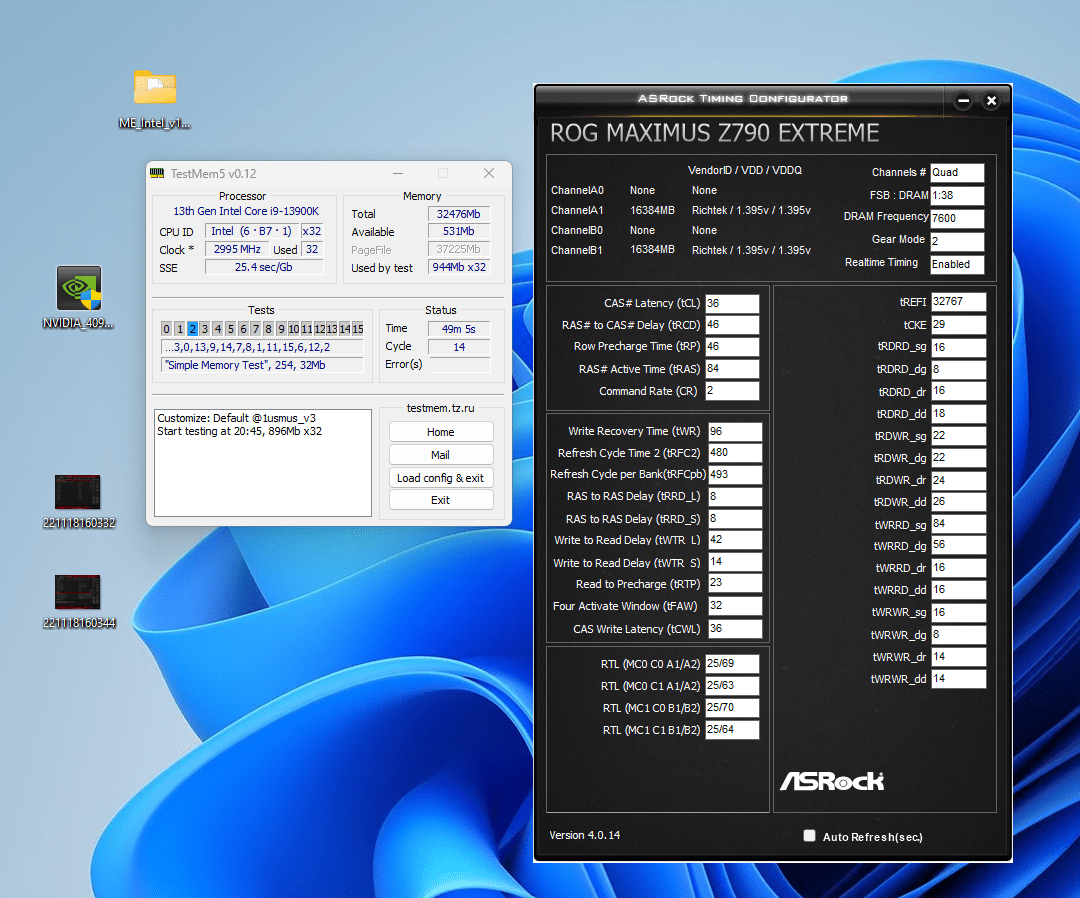Image resolution: width=1080 pixels, height=898 pixels.
Task: Click the ASRock logo in configurator
Action: pos(832,781)
